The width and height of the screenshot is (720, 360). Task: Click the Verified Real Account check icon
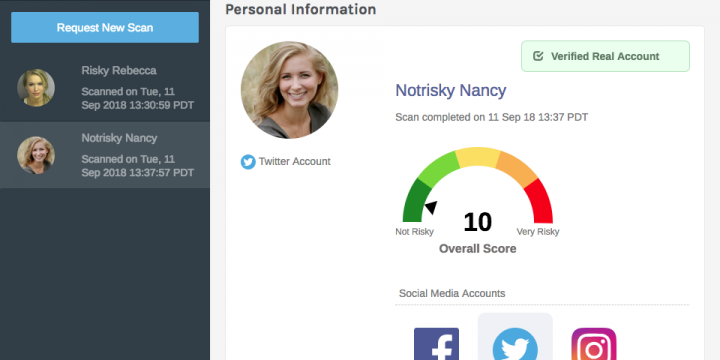point(538,56)
